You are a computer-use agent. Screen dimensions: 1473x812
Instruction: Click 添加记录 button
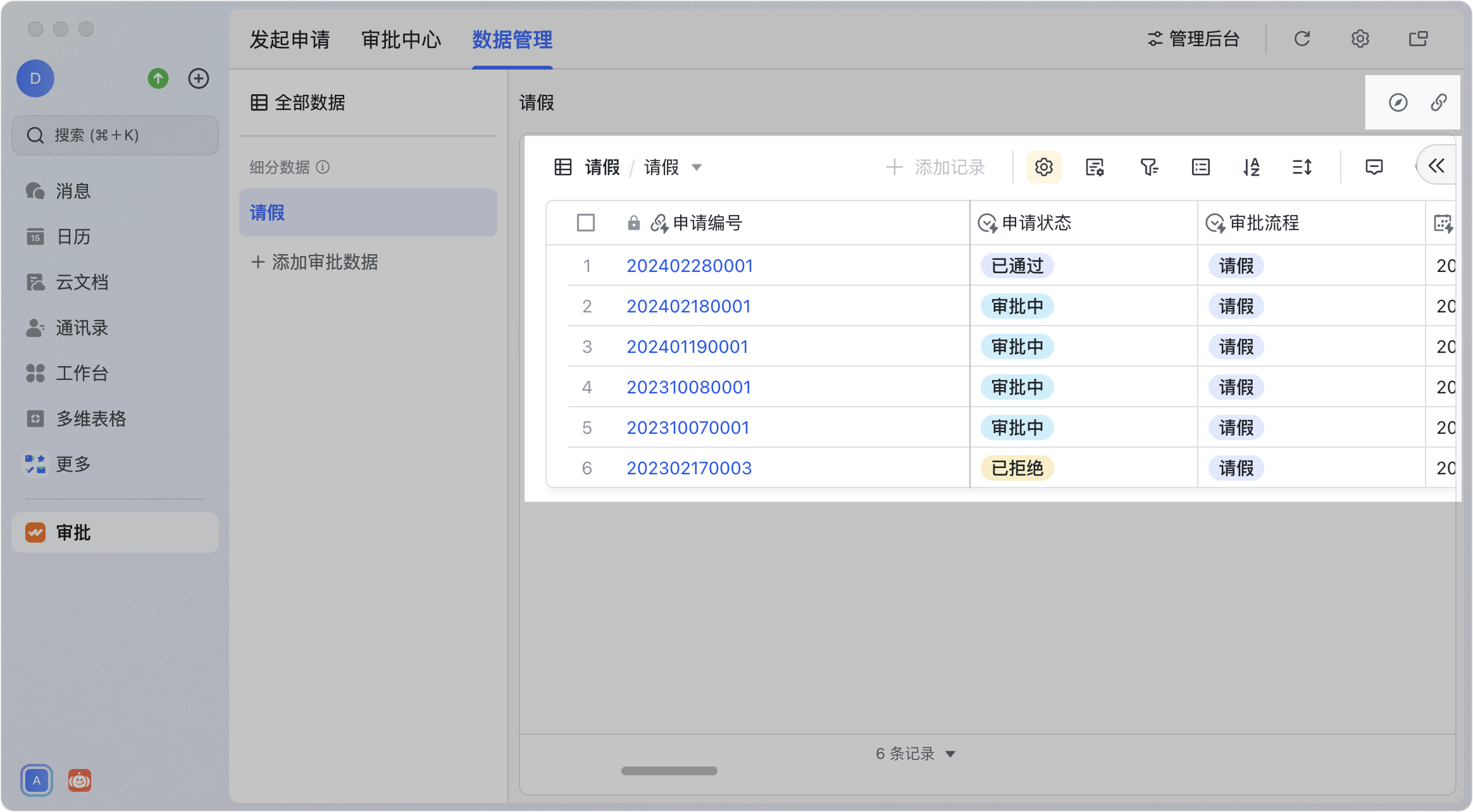click(x=935, y=167)
